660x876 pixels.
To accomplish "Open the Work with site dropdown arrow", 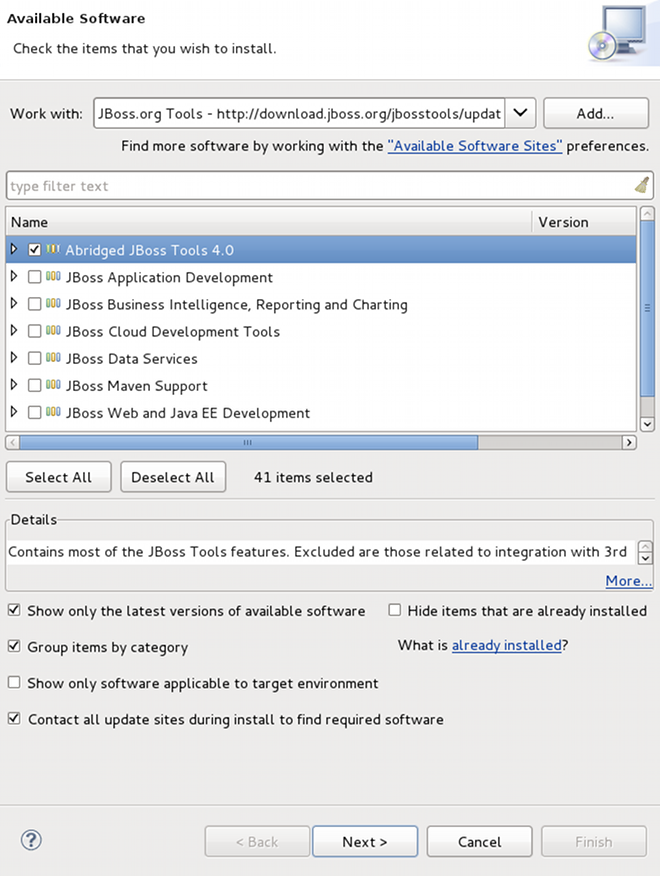I will click(520, 113).
